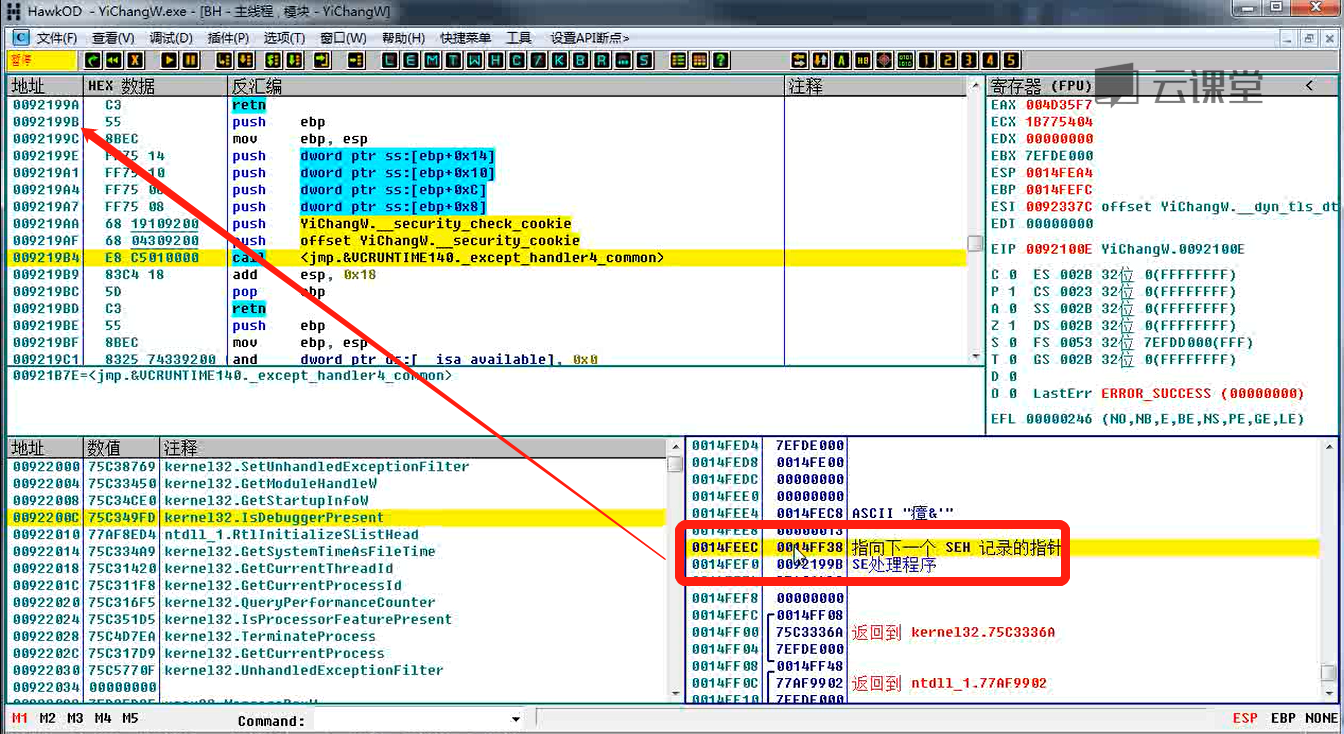Open Source window with S icon
This screenshot has height=734, width=1344.
[644, 60]
